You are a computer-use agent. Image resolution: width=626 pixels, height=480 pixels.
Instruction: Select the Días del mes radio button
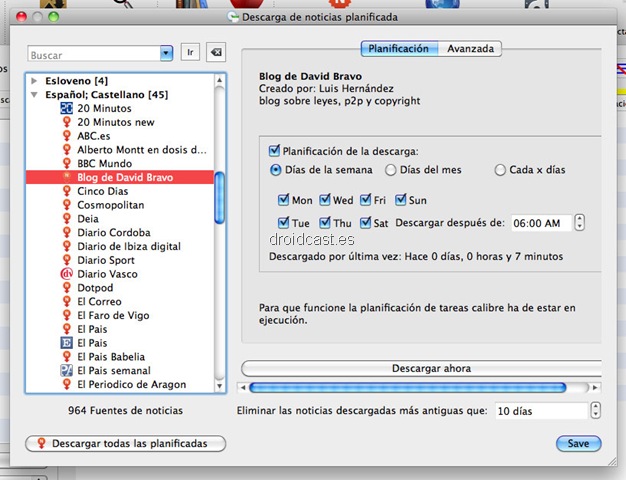point(391,170)
